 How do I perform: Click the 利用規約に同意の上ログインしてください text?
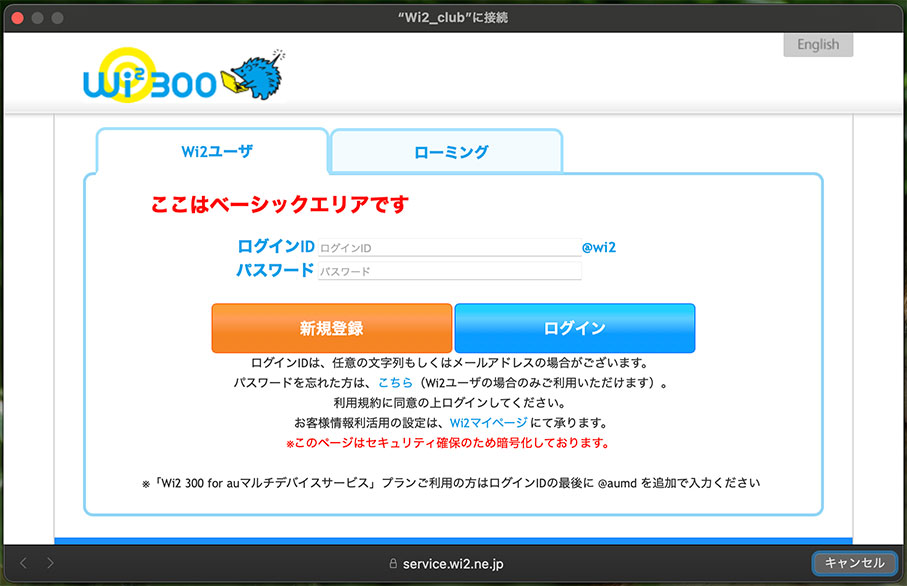tap(449, 403)
